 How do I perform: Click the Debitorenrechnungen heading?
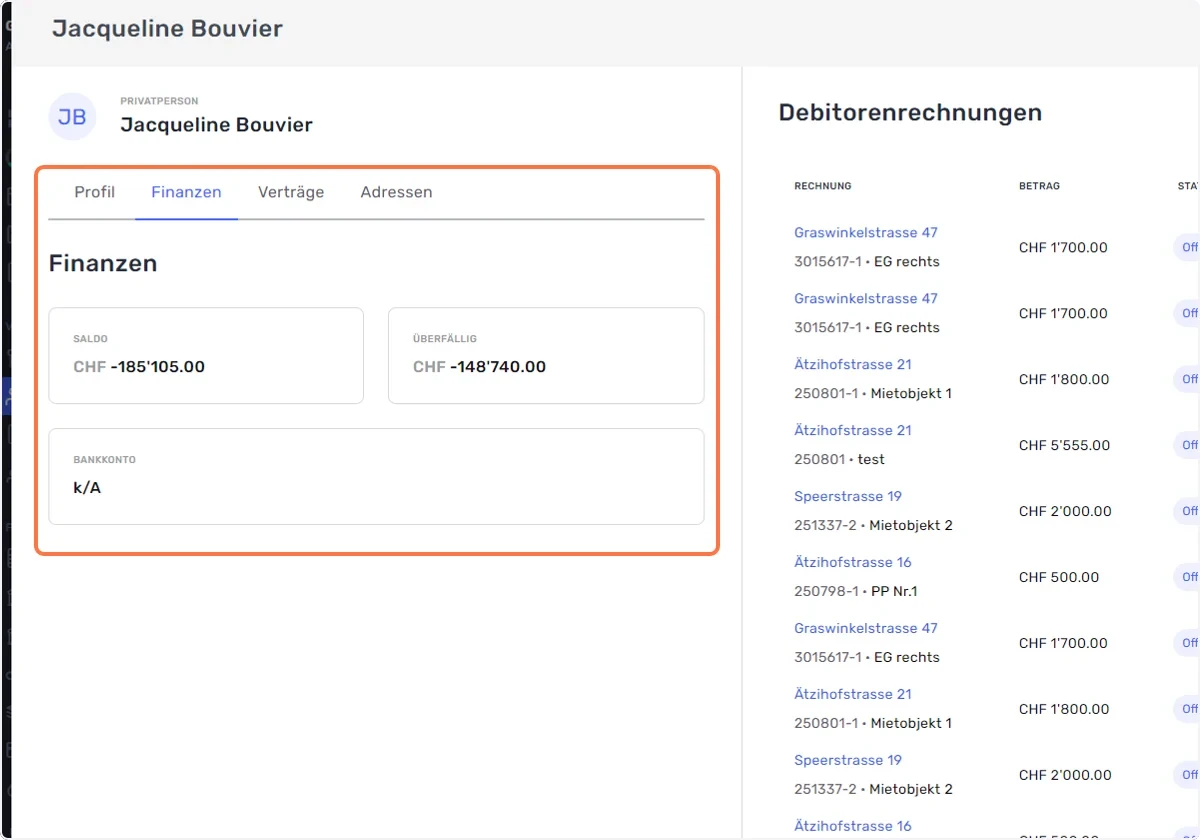pyautogui.click(x=910, y=113)
